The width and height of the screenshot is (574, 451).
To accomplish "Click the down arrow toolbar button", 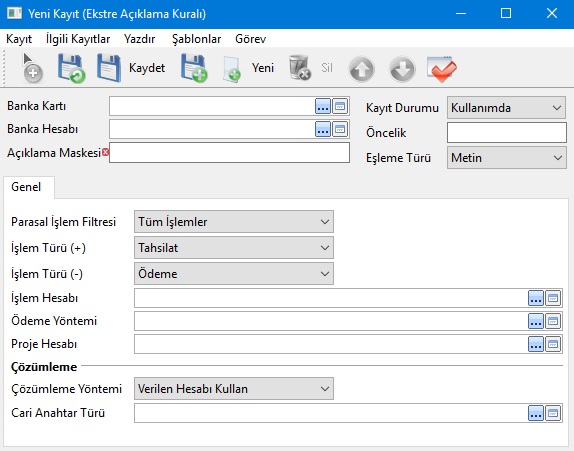I will pos(402,69).
